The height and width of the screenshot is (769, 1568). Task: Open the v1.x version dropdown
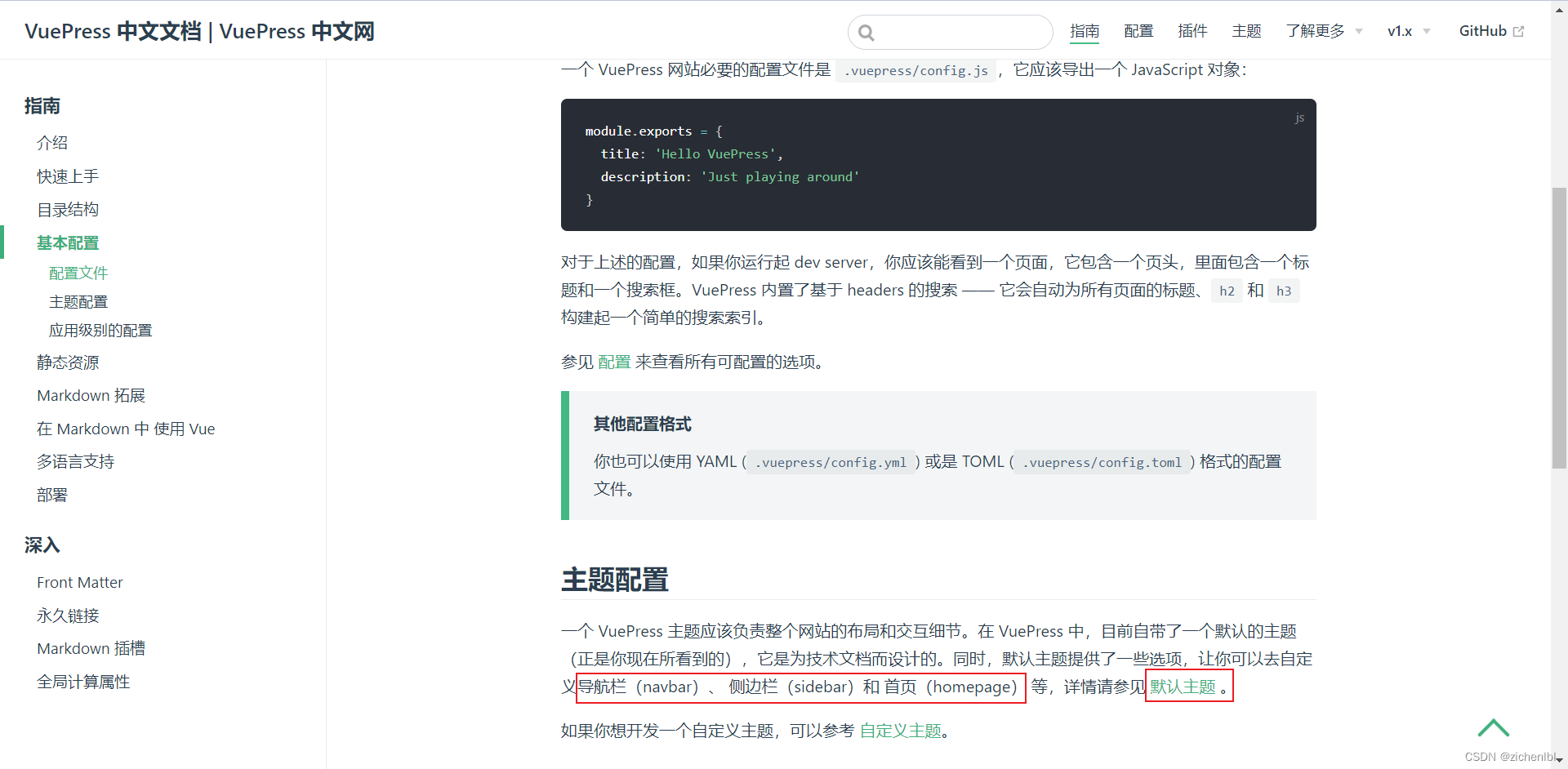(x=1409, y=31)
